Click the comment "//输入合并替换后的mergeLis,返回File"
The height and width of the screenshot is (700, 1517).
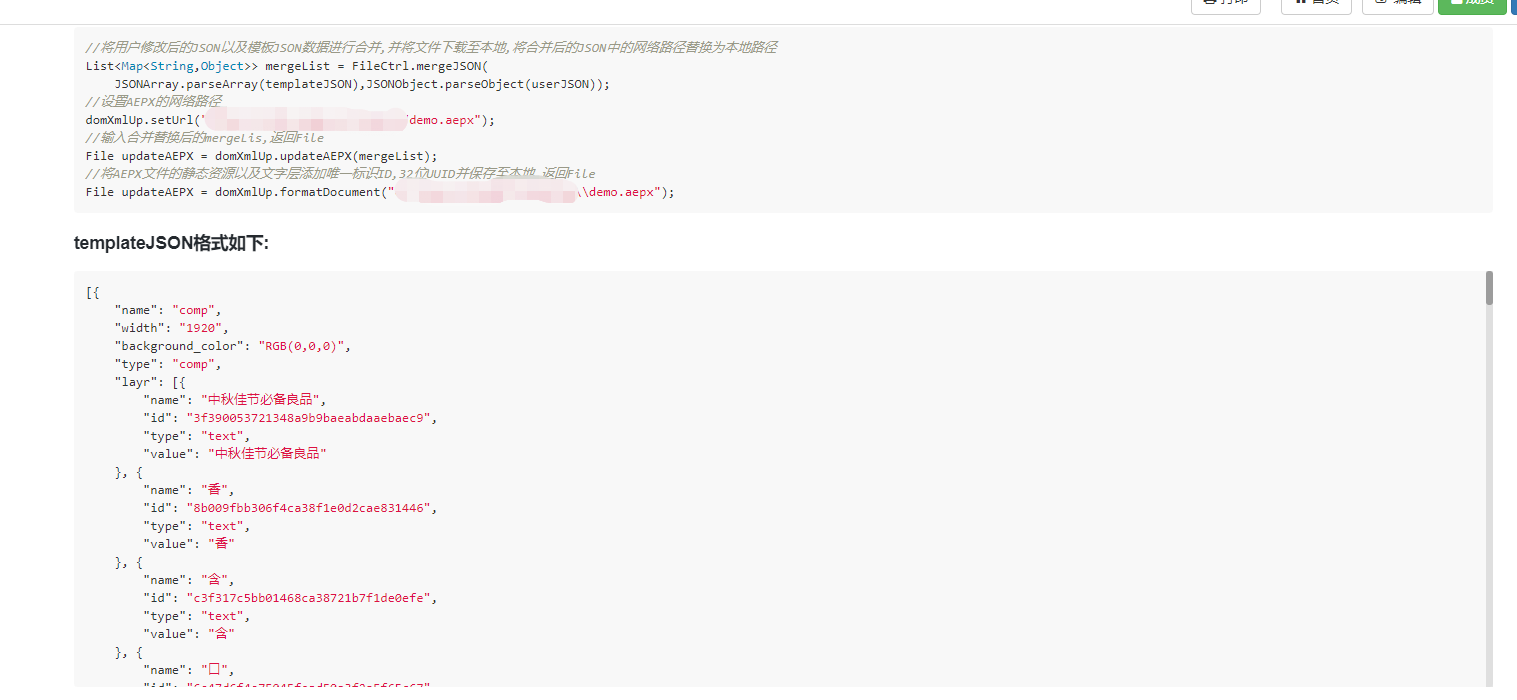coord(205,138)
